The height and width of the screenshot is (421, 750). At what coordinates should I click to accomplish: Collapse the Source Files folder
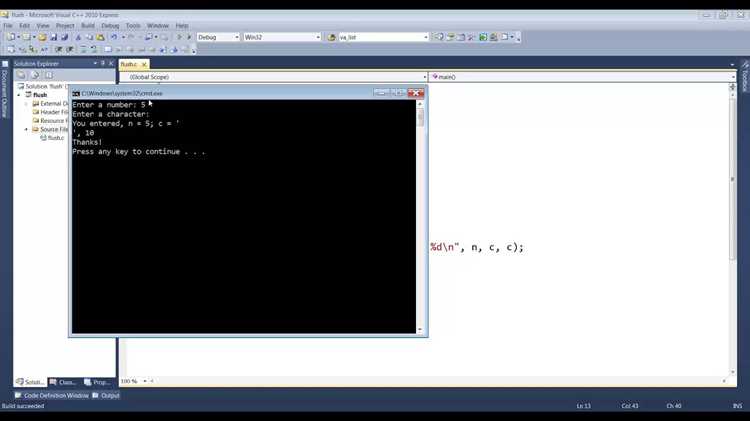(x=26, y=129)
